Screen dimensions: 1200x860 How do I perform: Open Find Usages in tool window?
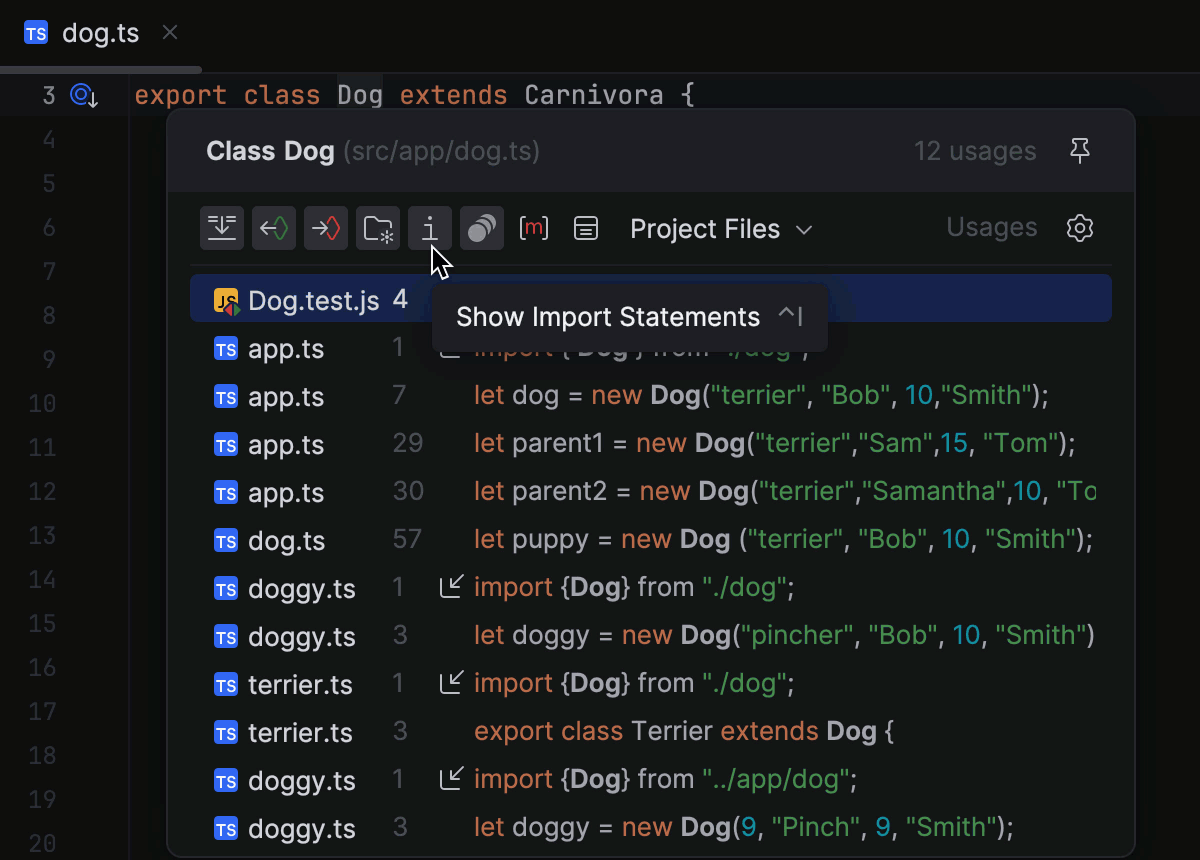click(221, 228)
